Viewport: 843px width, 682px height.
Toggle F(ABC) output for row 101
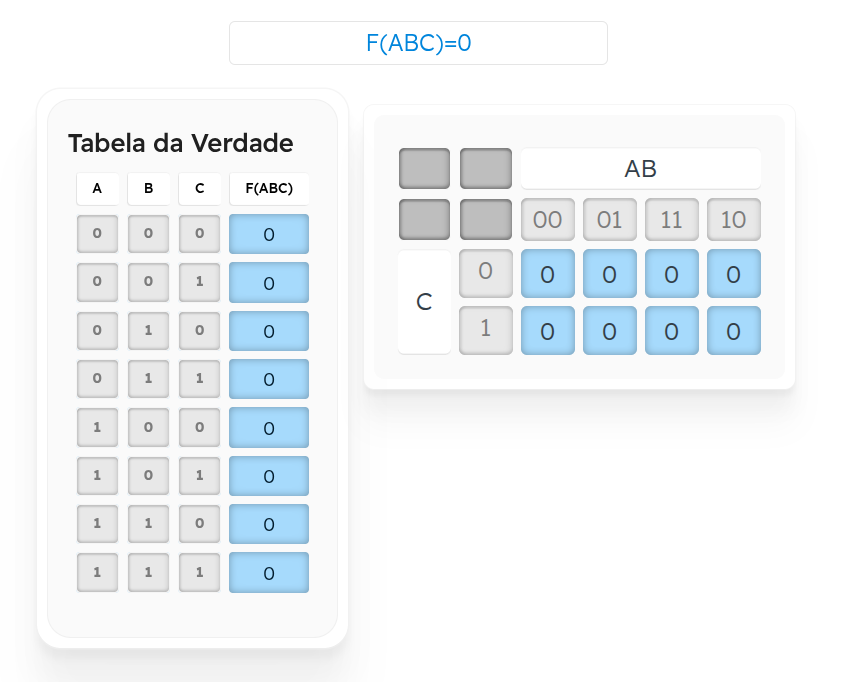click(269, 476)
